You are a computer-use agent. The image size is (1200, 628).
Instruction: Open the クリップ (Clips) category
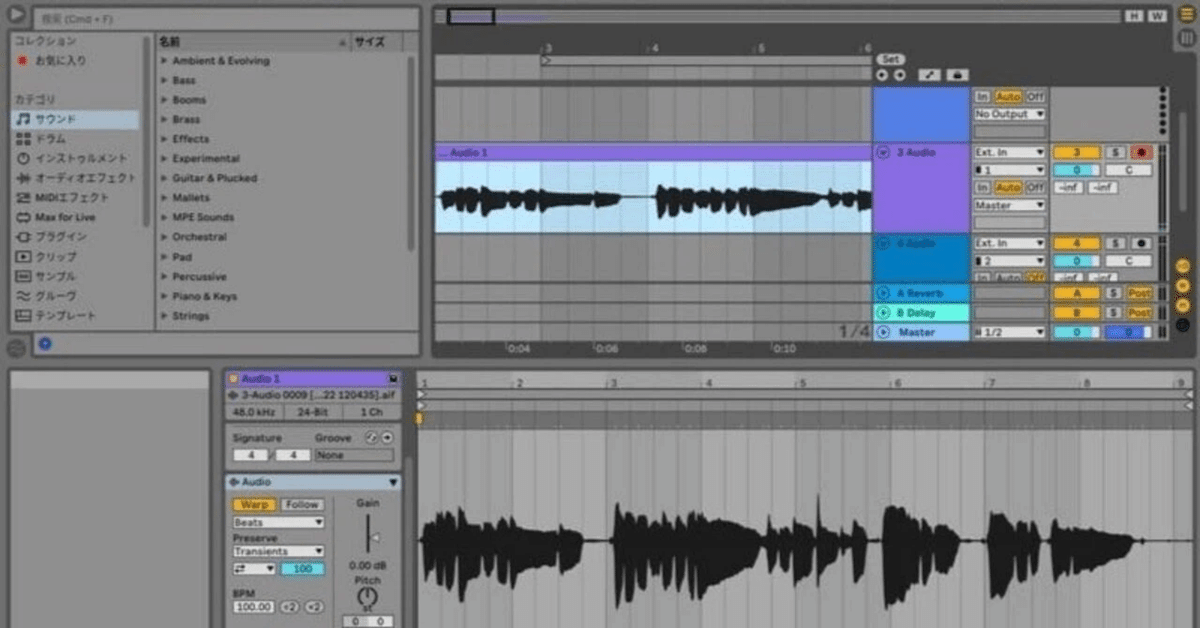click(x=75, y=257)
